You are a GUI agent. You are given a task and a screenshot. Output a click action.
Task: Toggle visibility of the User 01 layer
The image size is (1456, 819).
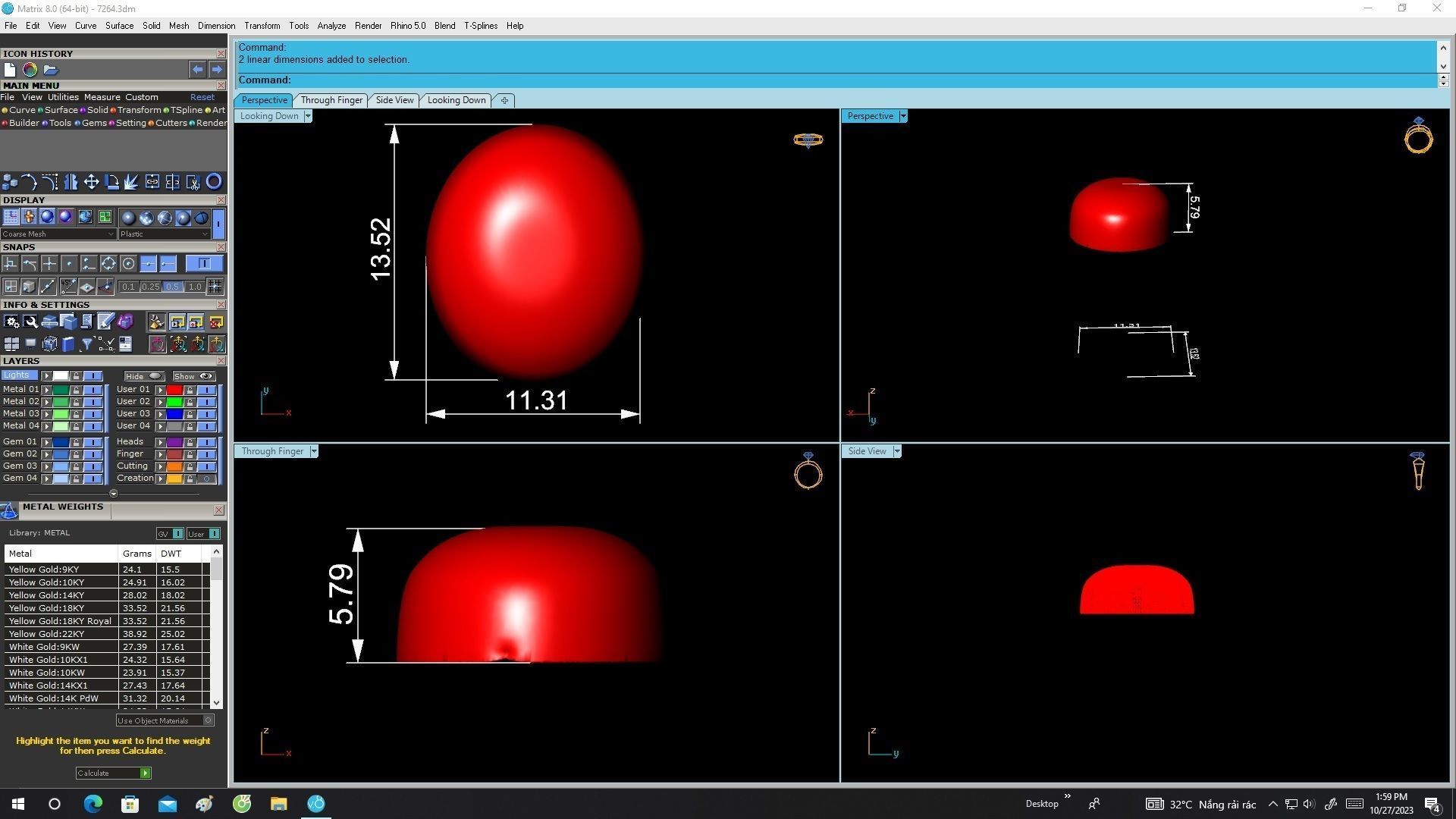point(206,390)
